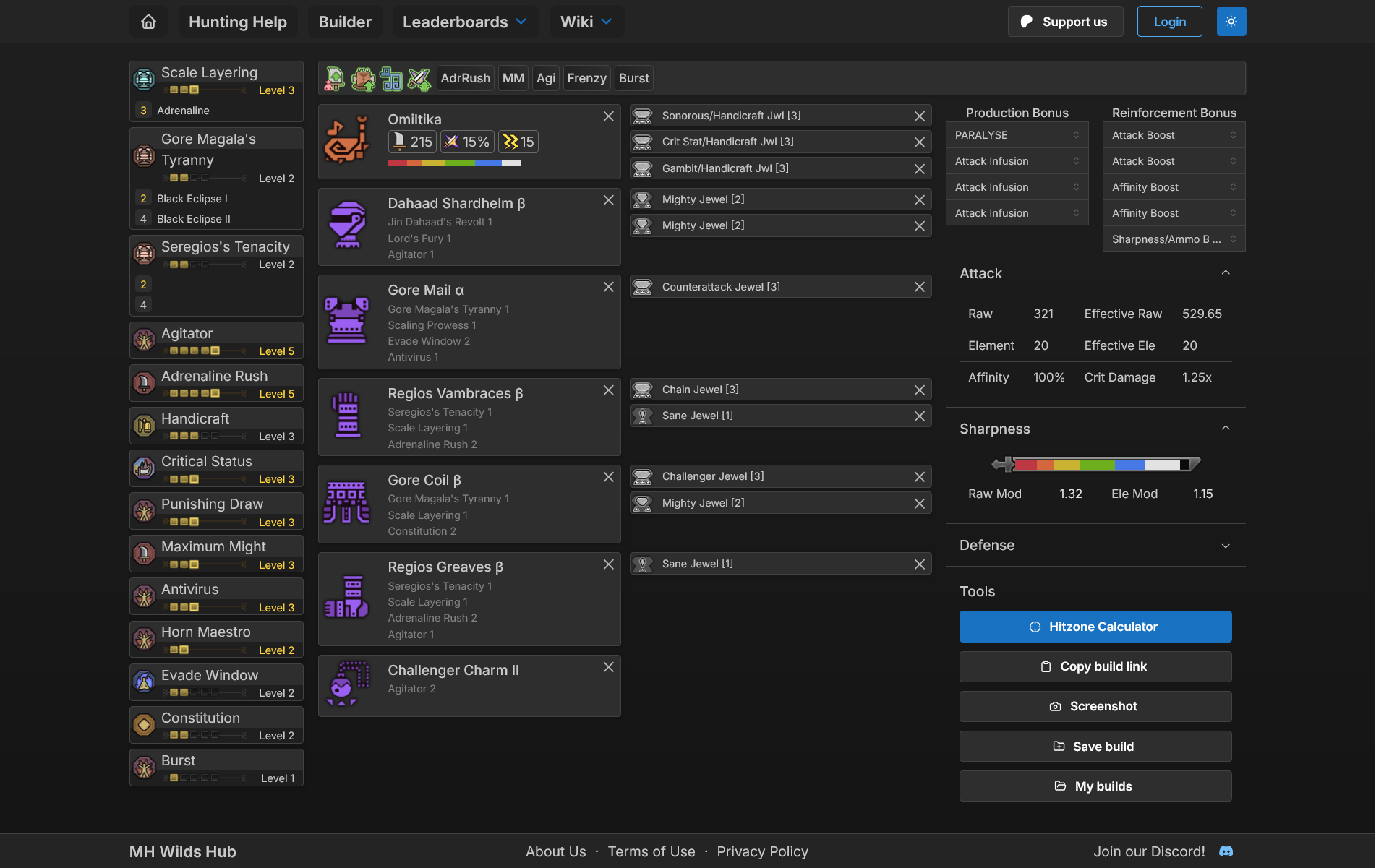Select the Sane Jewel [1] on Regios Greaves
This screenshot has width=1376, height=868.
(x=780, y=564)
